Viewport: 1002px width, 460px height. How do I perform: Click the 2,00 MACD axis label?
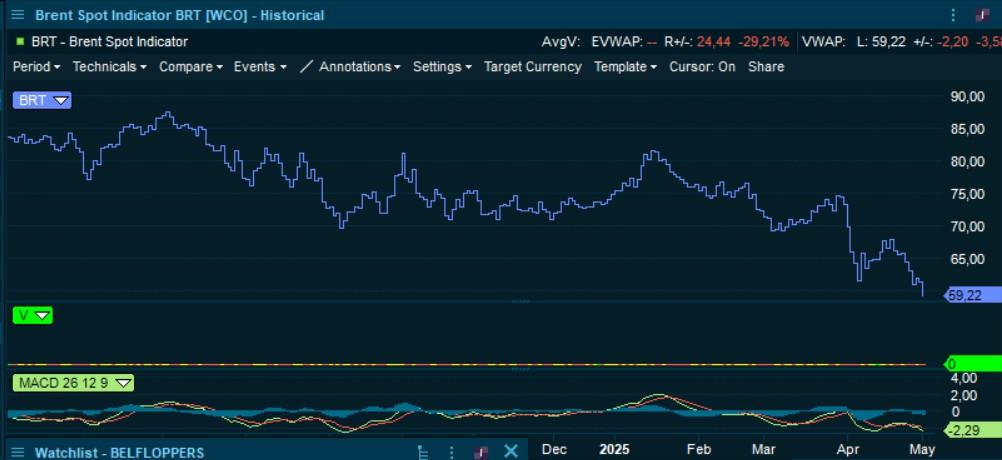point(964,395)
